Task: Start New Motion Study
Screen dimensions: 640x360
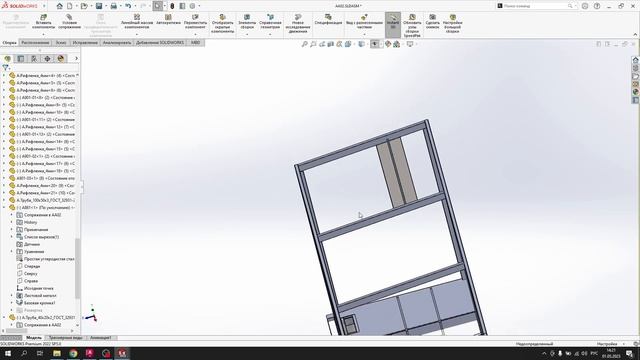Action: point(298,24)
